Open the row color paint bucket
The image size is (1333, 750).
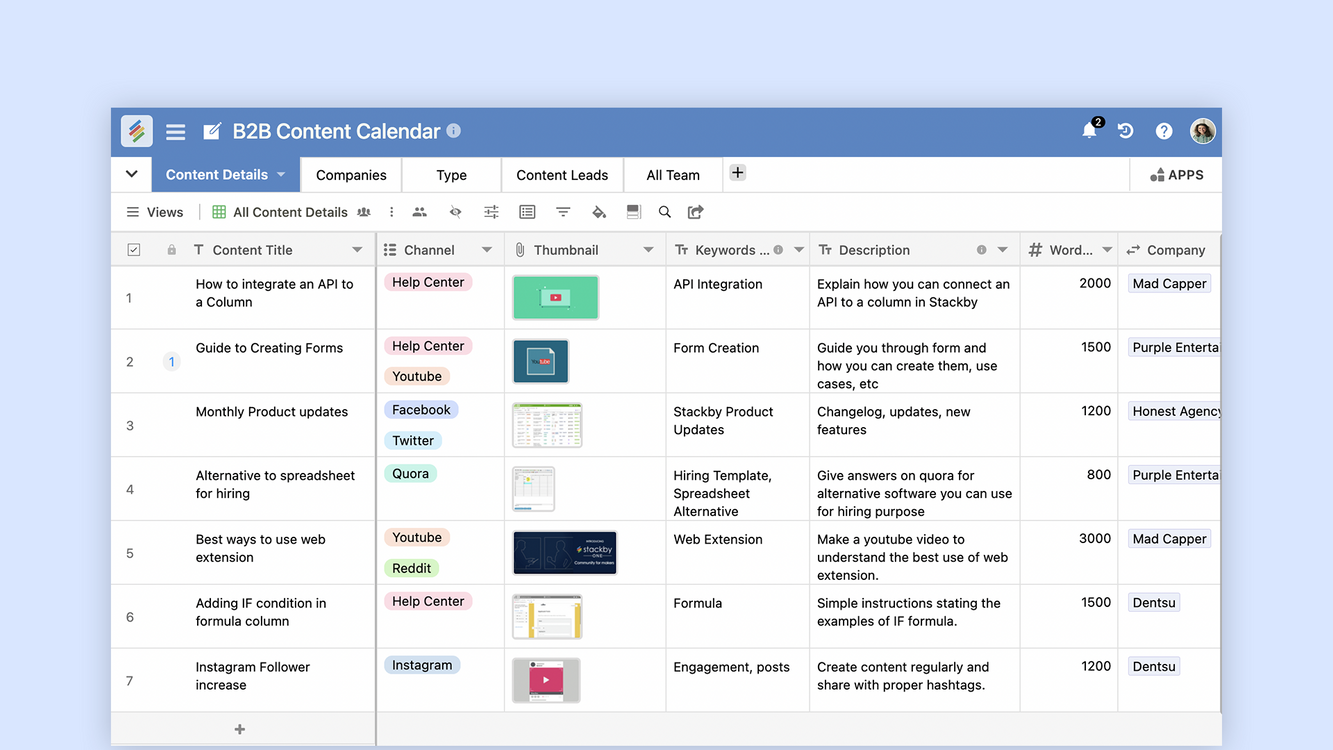(x=599, y=212)
